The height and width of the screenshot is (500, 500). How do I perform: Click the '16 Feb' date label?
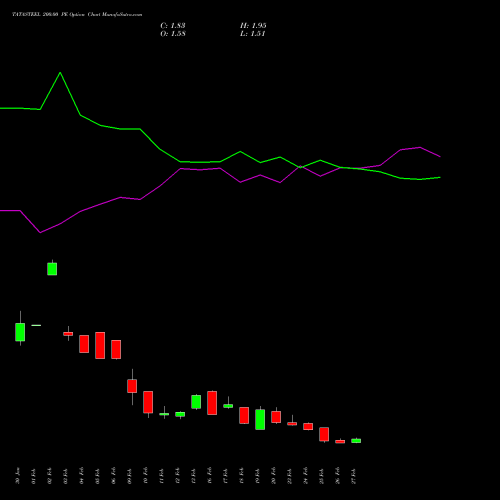coord(210,476)
